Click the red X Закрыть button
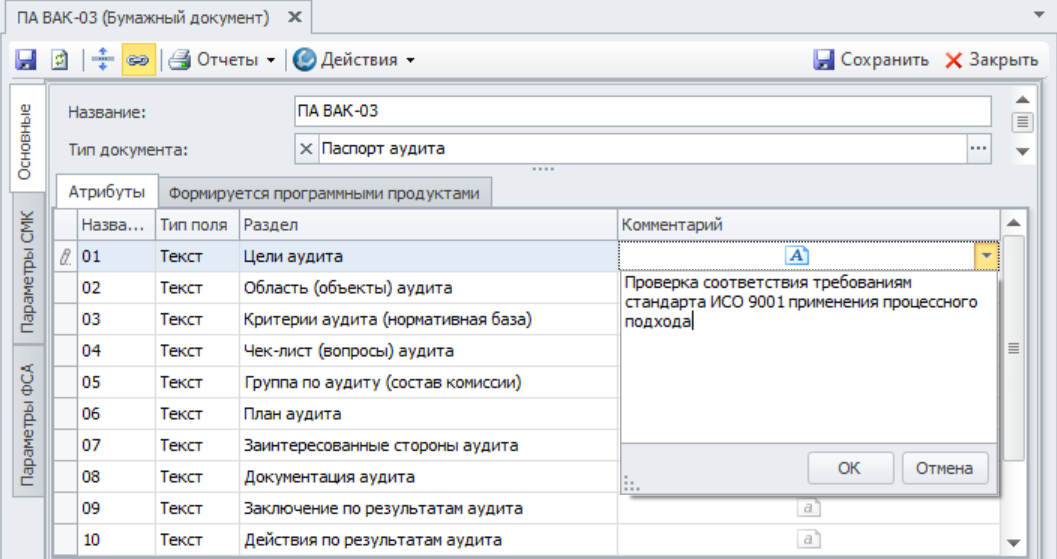The image size is (1057, 559). click(991, 60)
